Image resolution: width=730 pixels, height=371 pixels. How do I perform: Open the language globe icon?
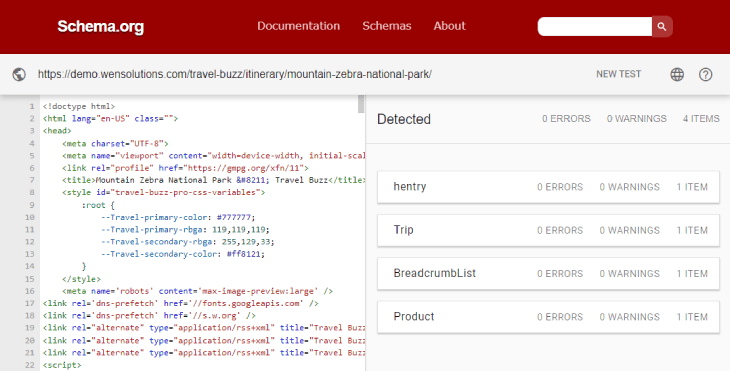click(677, 74)
